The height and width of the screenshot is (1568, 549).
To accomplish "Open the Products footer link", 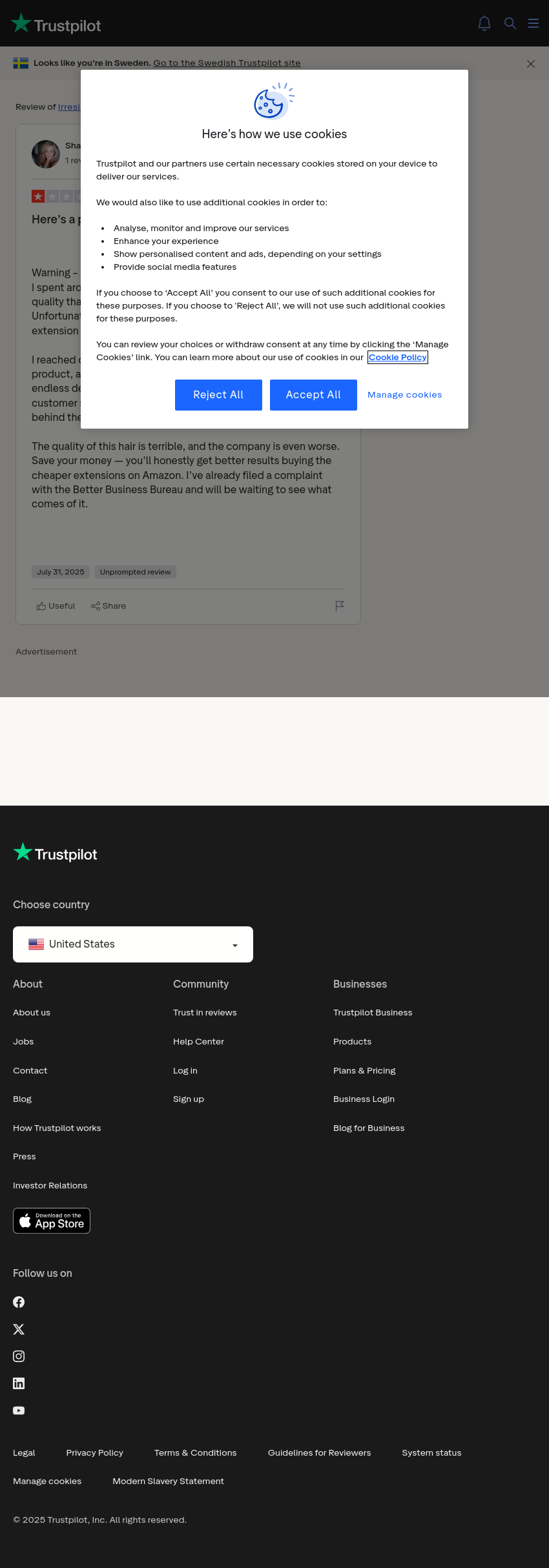I will 353,1042.
